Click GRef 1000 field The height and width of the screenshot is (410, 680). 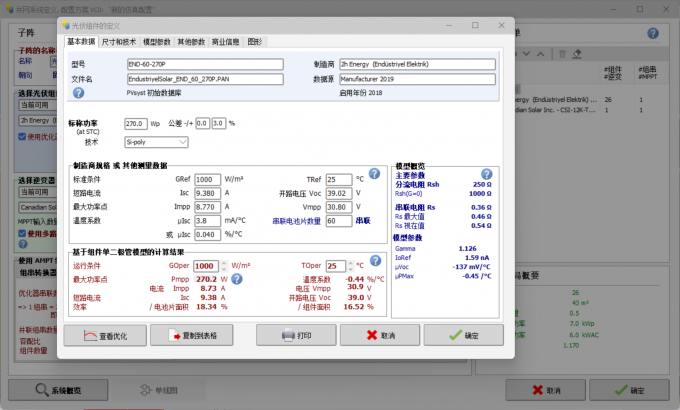pos(207,180)
